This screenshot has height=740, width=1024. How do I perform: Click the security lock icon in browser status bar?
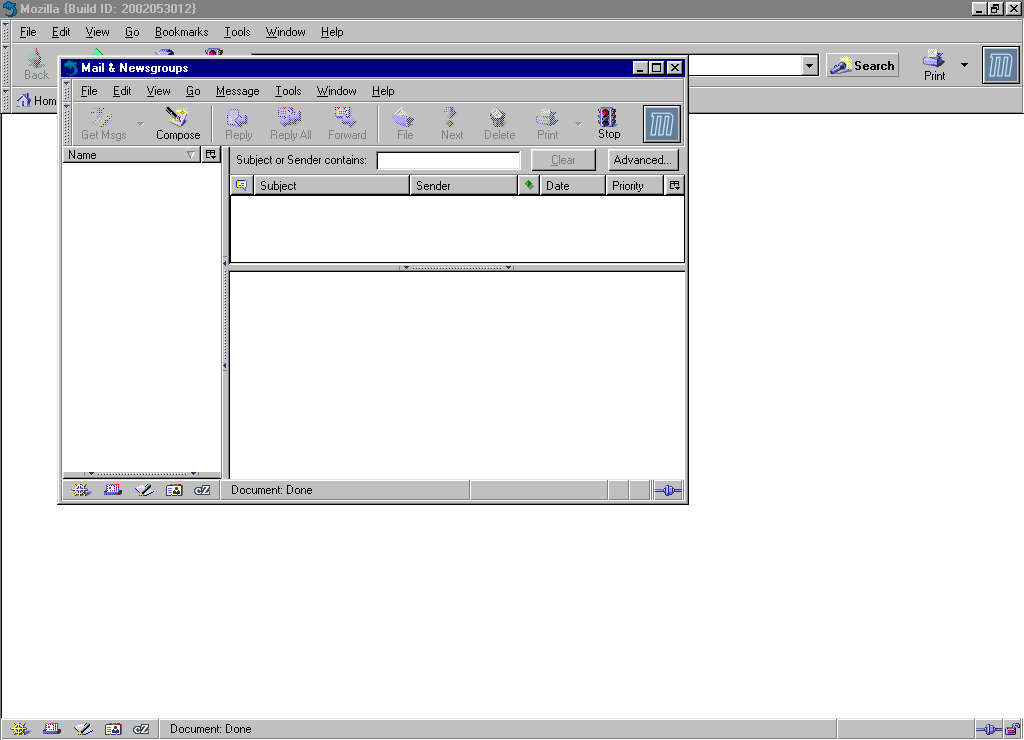click(1012, 729)
